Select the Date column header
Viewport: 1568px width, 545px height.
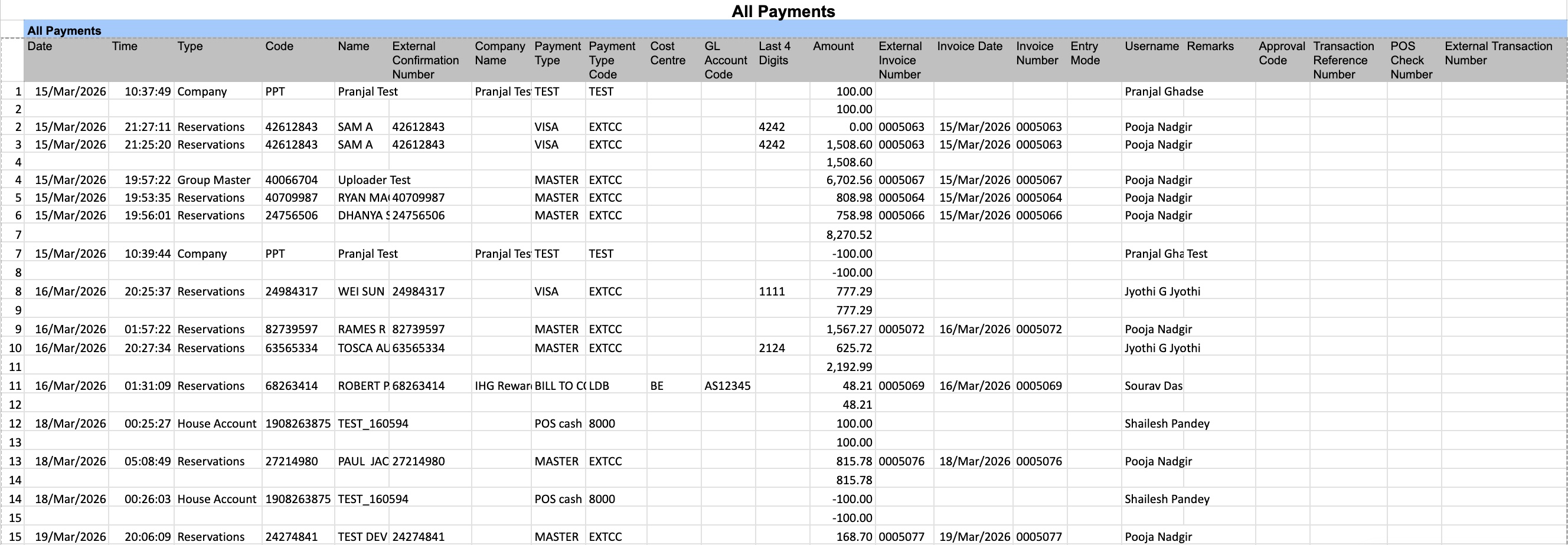(x=40, y=46)
